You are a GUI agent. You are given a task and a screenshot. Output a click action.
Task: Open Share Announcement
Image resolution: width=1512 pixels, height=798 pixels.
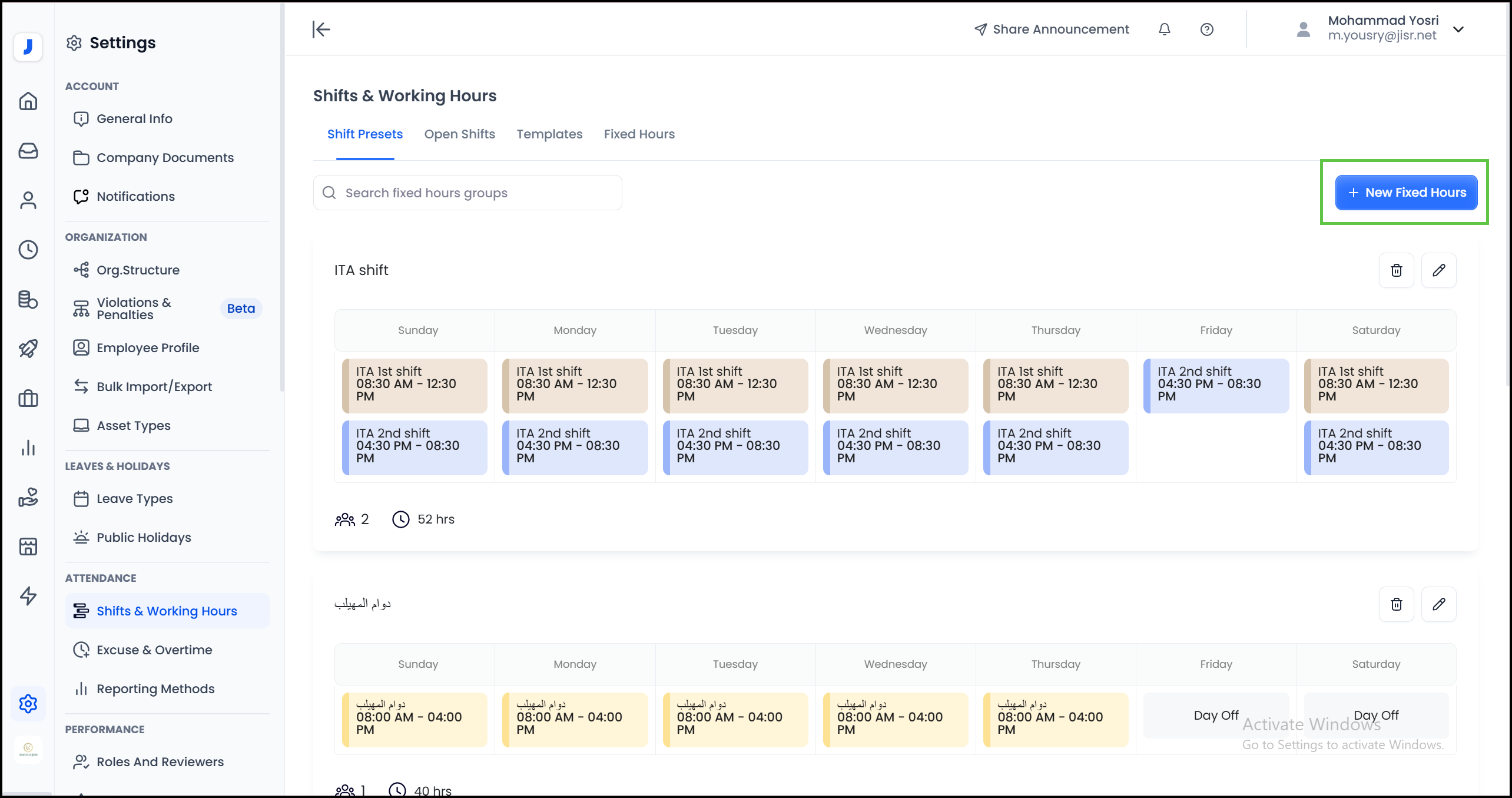1052,29
